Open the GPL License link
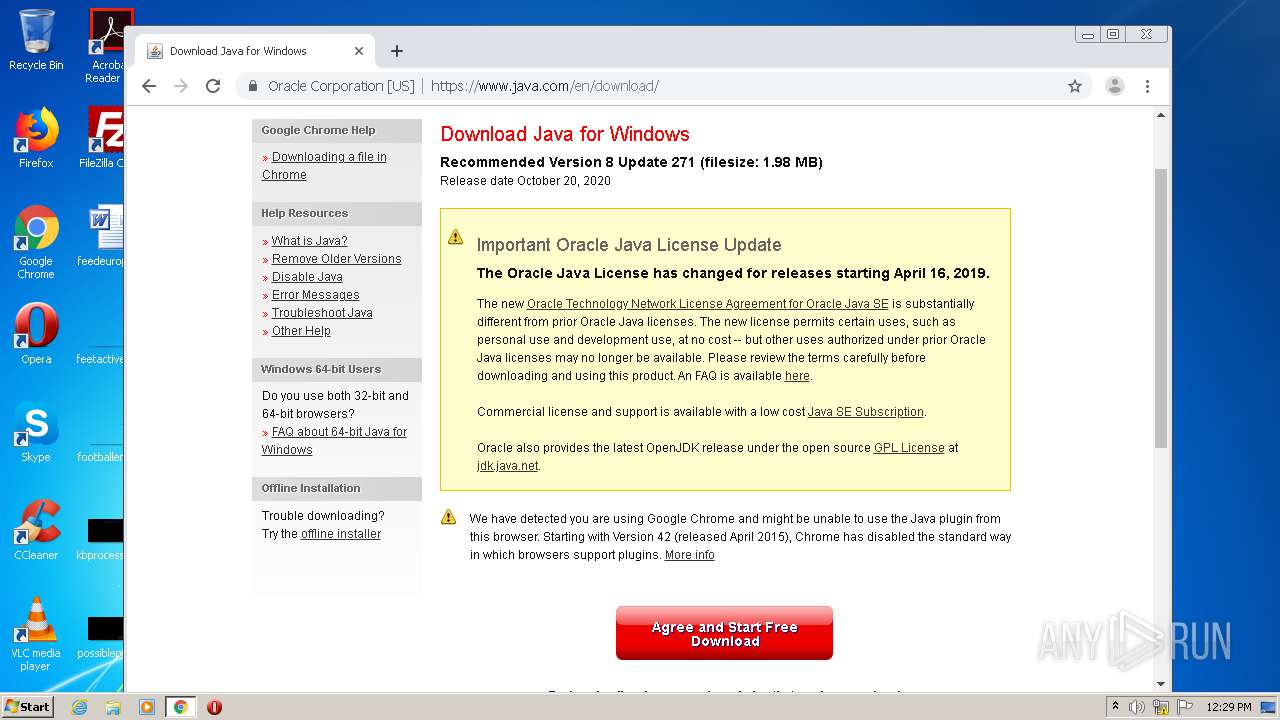Screen dimensions: 1280x720 click(909, 448)
